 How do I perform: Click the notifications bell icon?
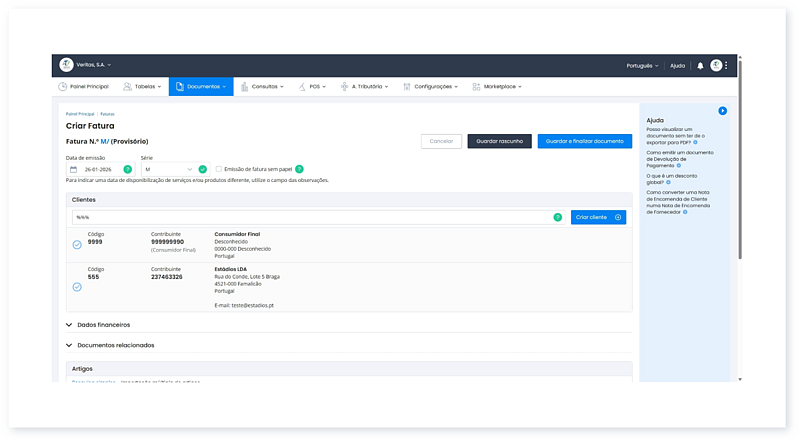700,65
